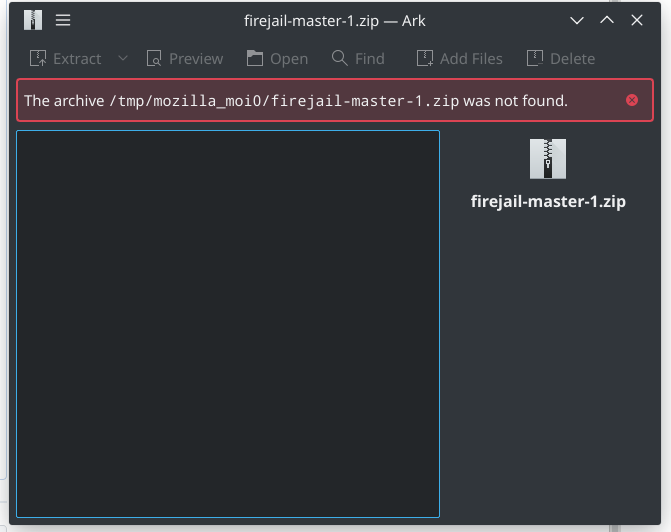This screenshot has width=671, height=532.
Task: Expand the Extract dropdown arrow
Action: pos(123,58)
